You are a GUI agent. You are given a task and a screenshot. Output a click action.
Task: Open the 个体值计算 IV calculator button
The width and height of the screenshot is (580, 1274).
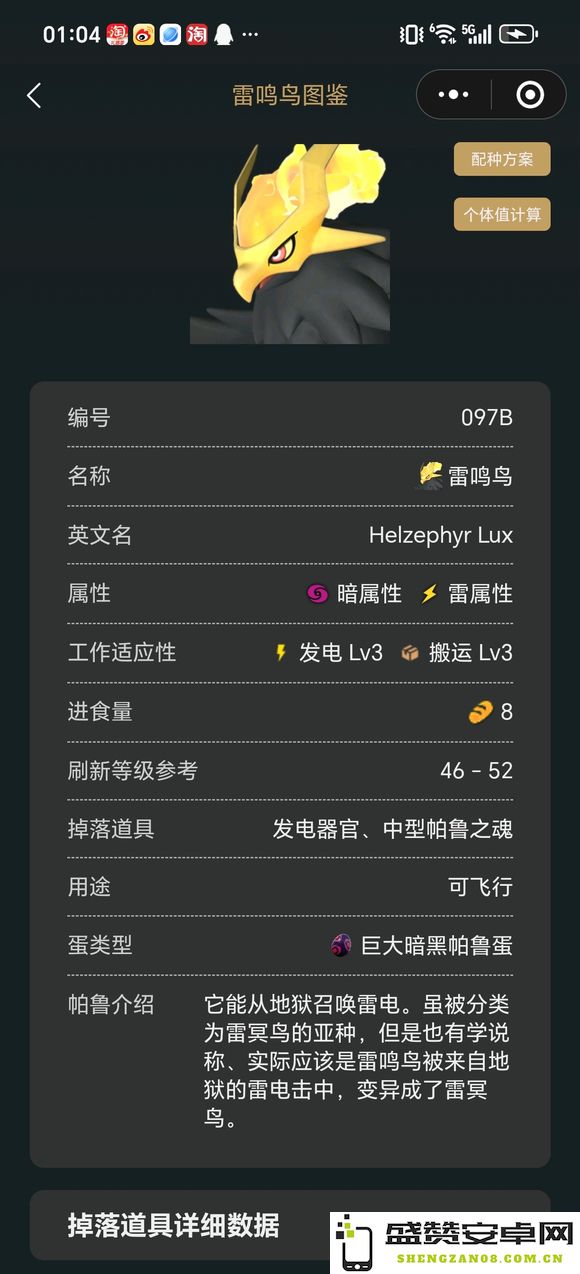[x=502, y=214]
